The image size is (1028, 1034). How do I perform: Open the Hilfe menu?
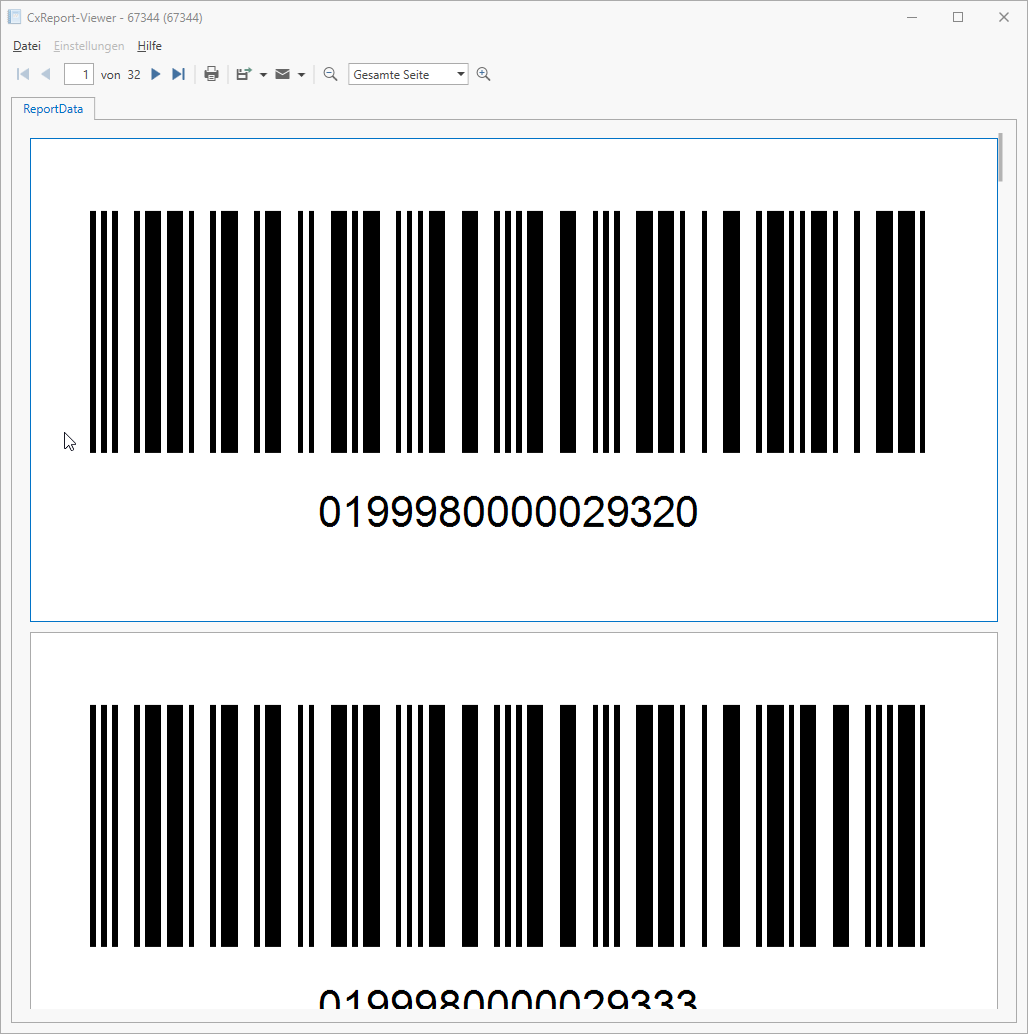[150, 46]
